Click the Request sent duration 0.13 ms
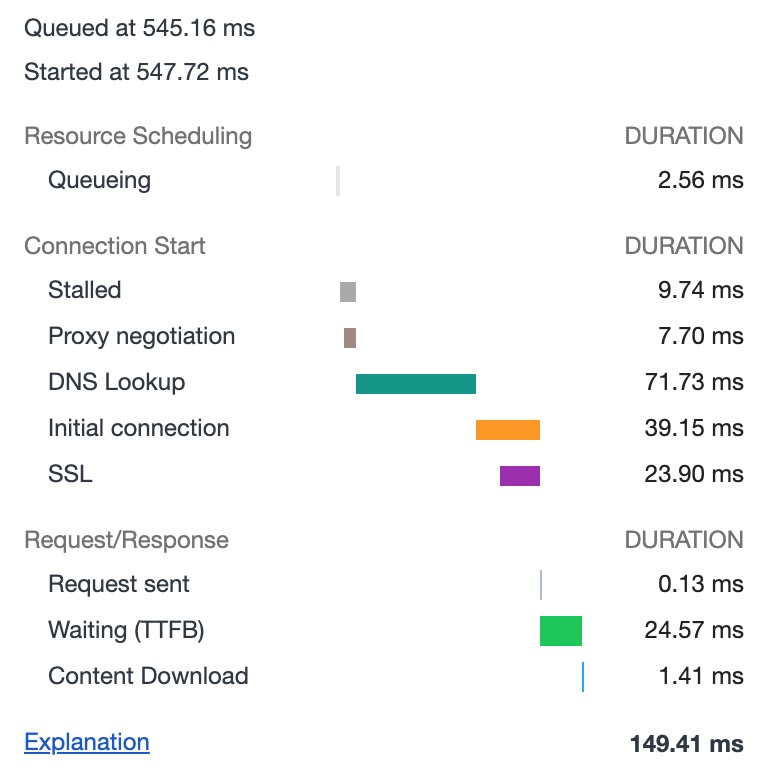This screenshot has width=776, height=768. (701, 584)
